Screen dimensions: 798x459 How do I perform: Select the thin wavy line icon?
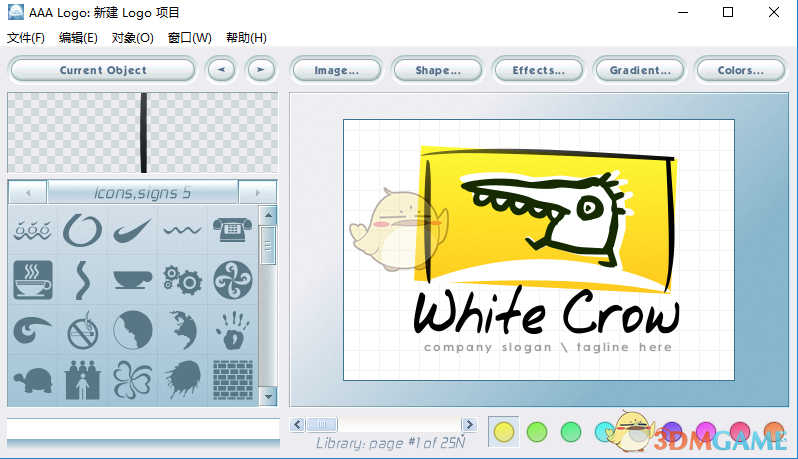coord(182,231)
